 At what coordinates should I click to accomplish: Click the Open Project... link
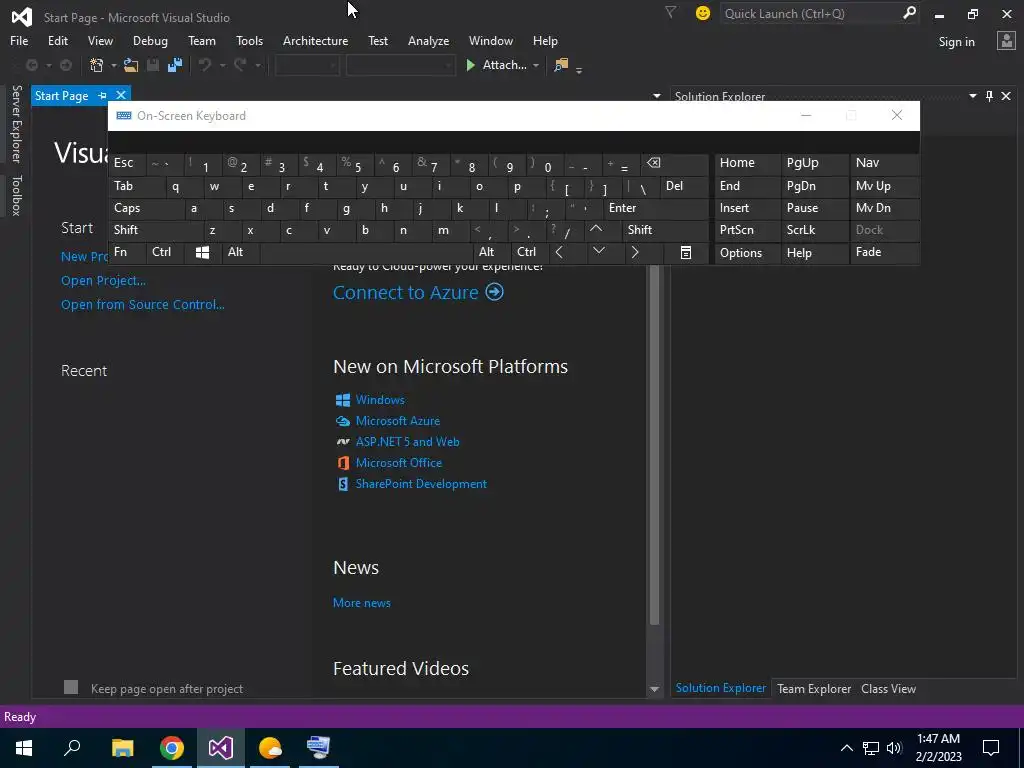coord(103,281)
